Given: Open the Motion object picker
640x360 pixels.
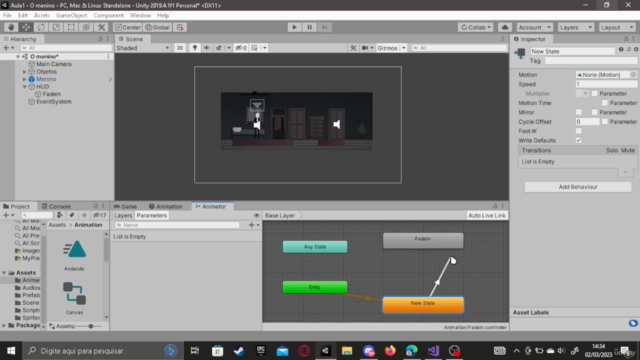Looking at the screenshot, I should pos(633,75).
